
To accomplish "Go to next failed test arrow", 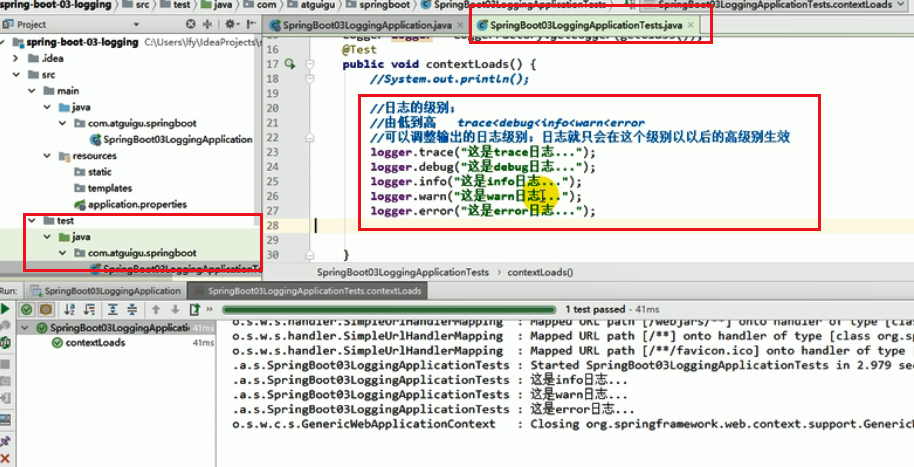I will pos(175,309).
